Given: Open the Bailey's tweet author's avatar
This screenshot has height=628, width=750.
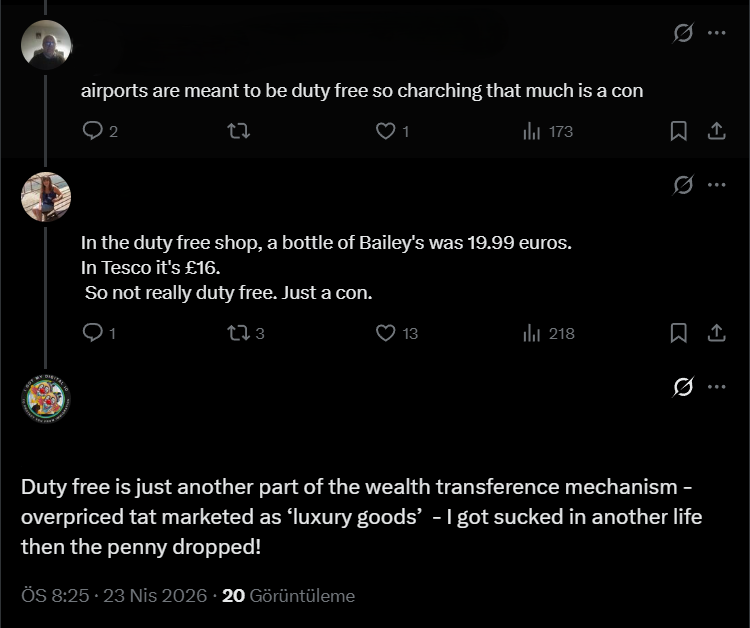Looking at the screenshot, I should point(46,197).
